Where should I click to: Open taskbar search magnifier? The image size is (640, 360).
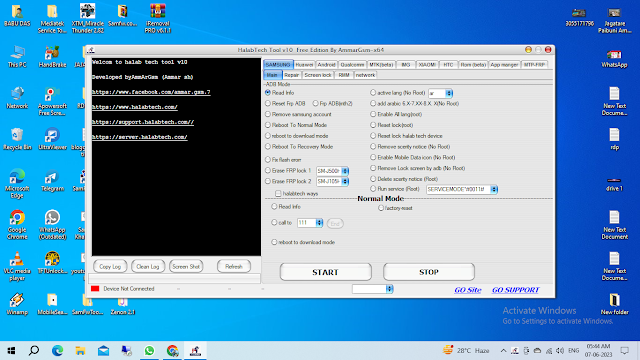coord(34,351)
